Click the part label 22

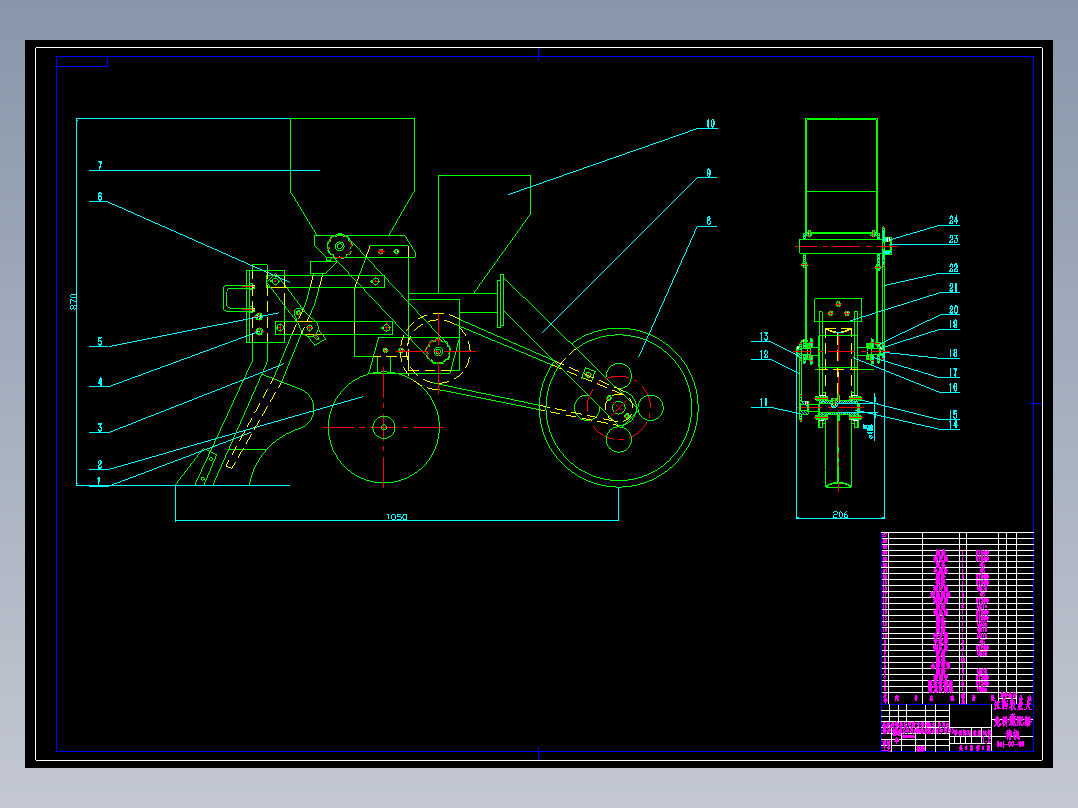tap(953, 268)
